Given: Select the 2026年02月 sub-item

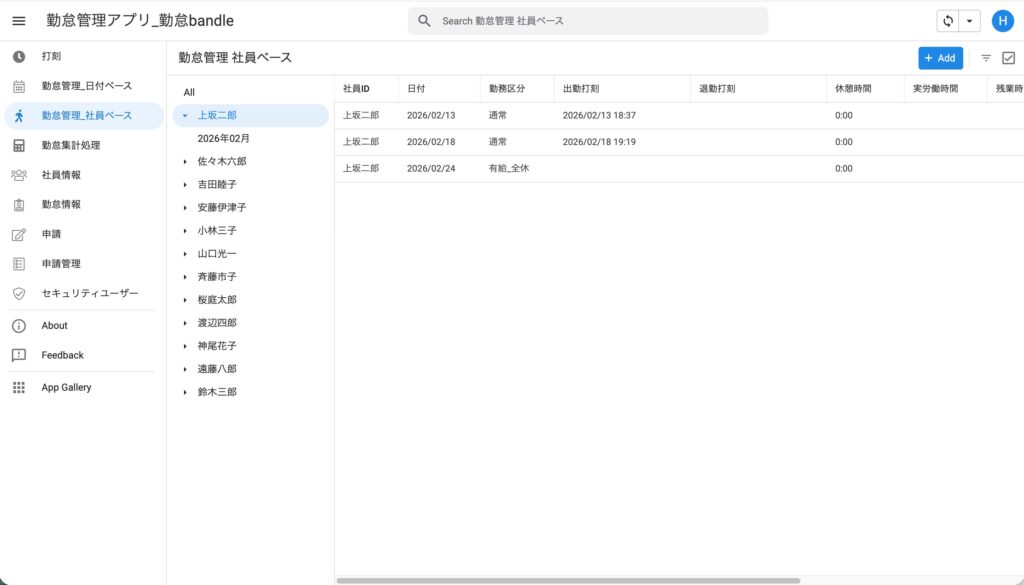Looking at the screenshot, I should (x=224, y=138).
